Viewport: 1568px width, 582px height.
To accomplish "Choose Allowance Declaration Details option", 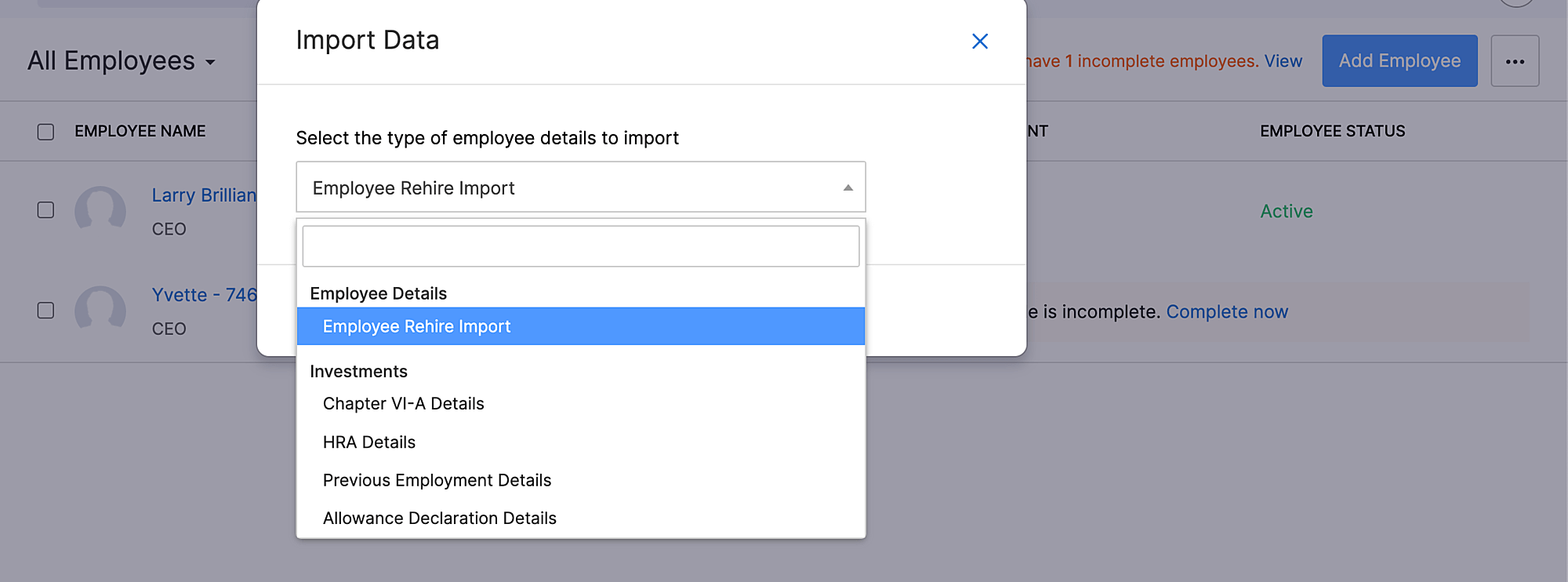I will point(439,518).
